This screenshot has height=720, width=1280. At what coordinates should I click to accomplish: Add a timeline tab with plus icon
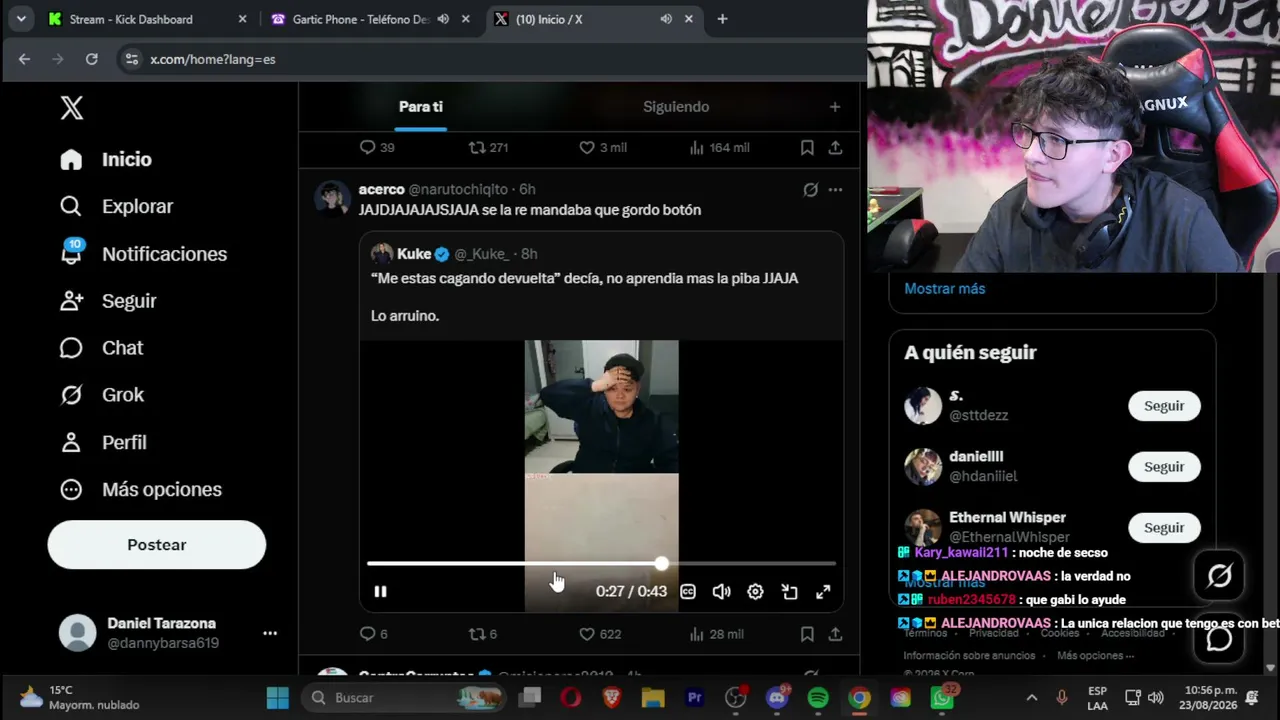click(x=835, y=107)
